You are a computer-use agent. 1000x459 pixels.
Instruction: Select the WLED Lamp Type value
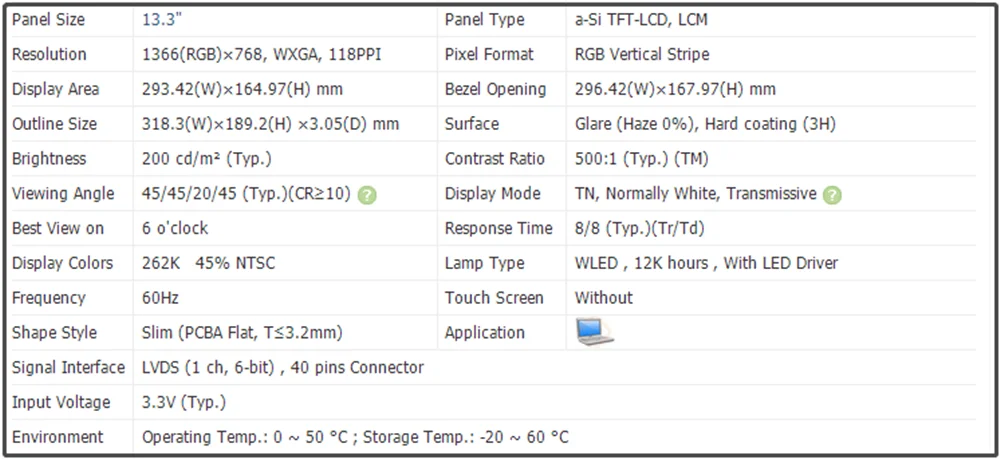(x=706, y=263)
